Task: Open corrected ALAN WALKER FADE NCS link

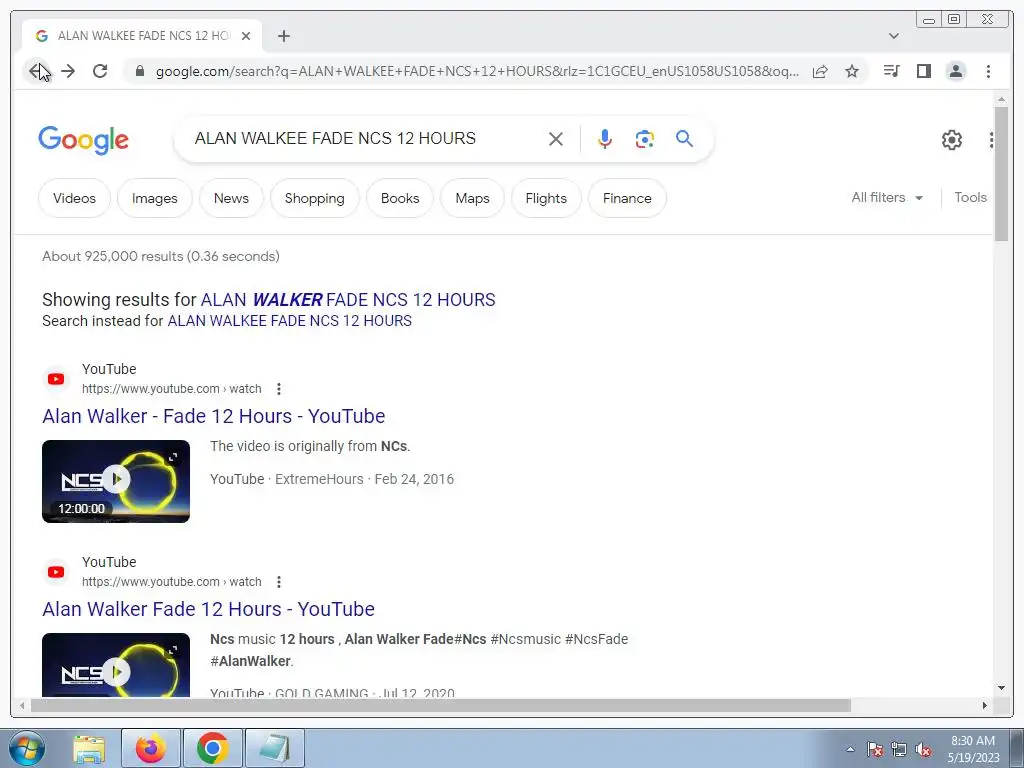Action: click(348, 300)
